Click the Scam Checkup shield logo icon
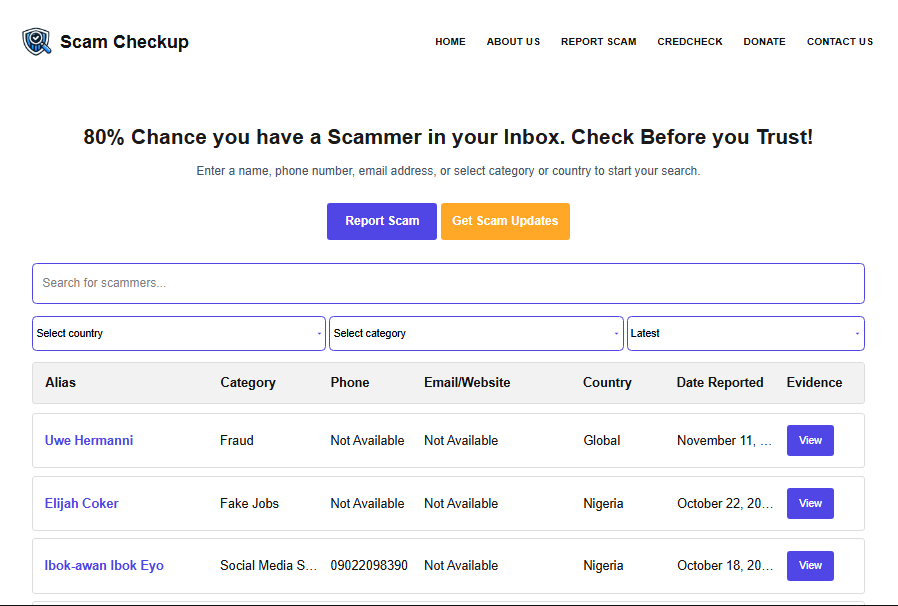898x606 pixels. [x=37, y=42]
